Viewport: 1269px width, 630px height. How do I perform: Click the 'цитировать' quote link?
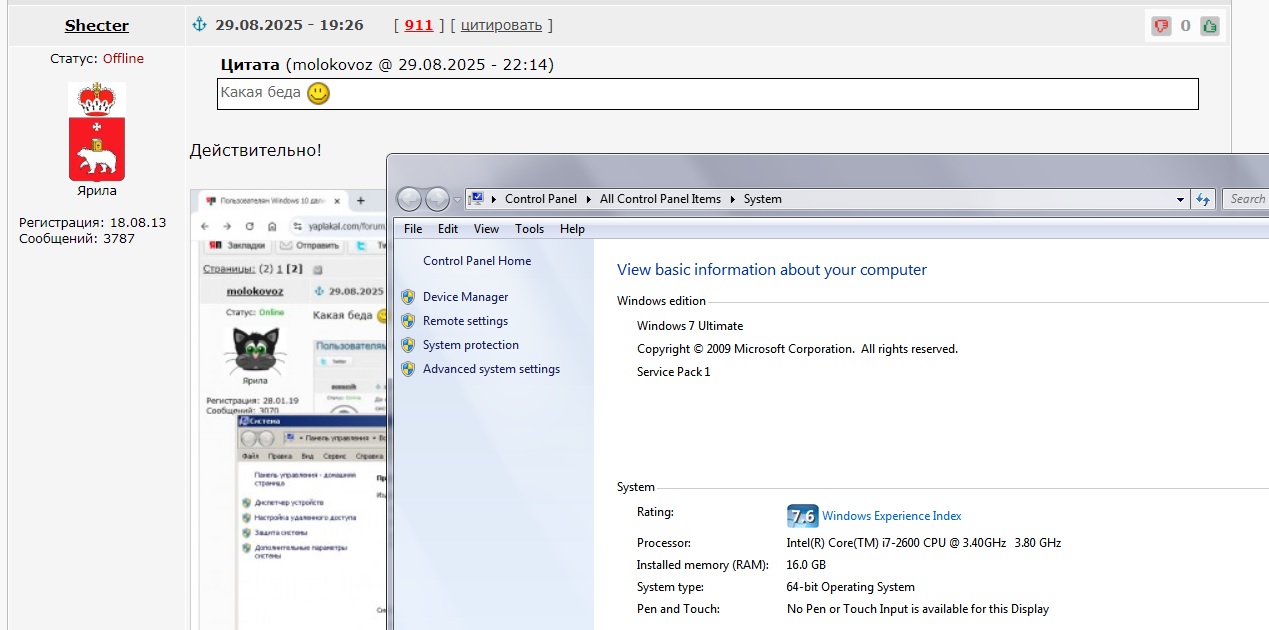[x=501, y=25]
